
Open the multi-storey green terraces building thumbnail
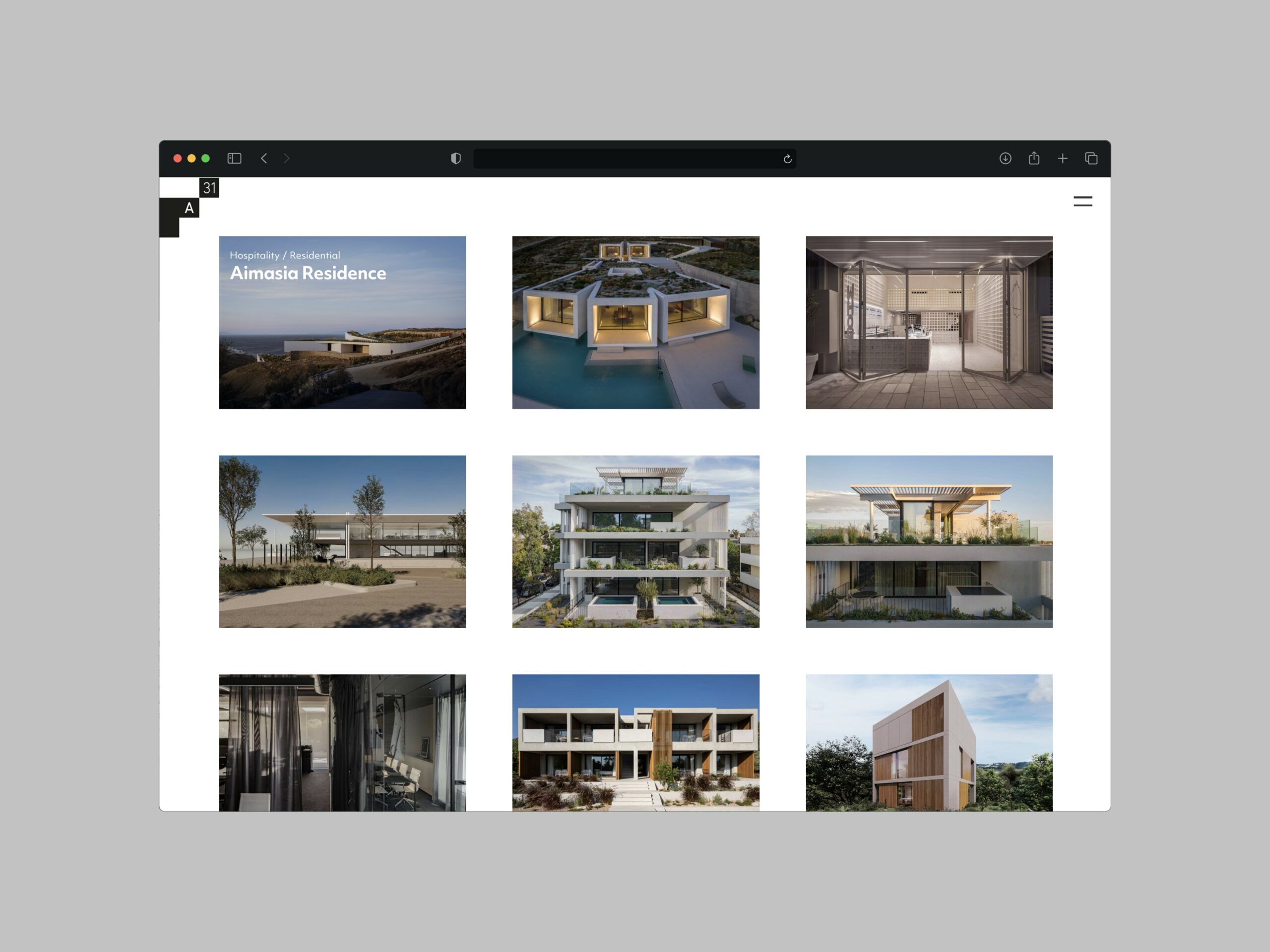point(635,542)
